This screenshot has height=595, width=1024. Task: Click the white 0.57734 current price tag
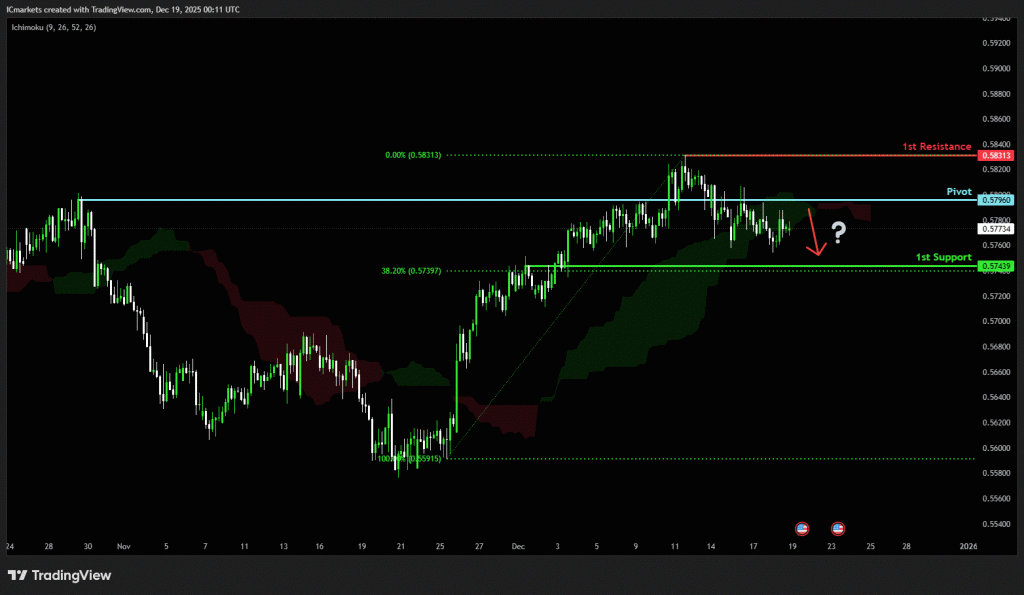coord(997,229)
